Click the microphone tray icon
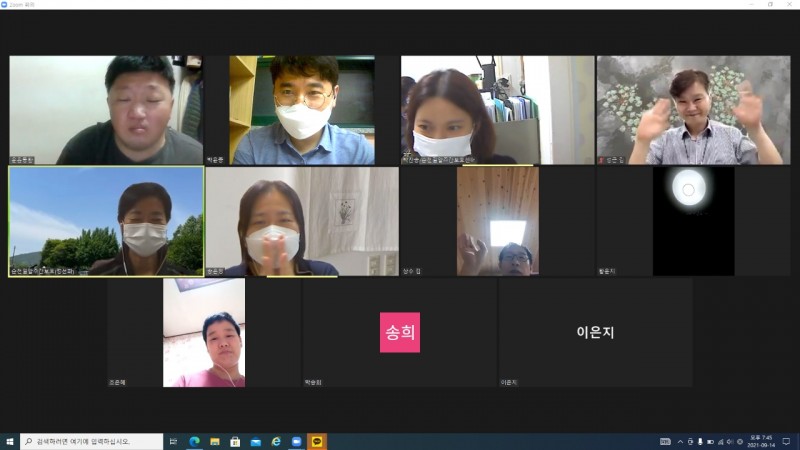800x450 pixels. point(700,442)
